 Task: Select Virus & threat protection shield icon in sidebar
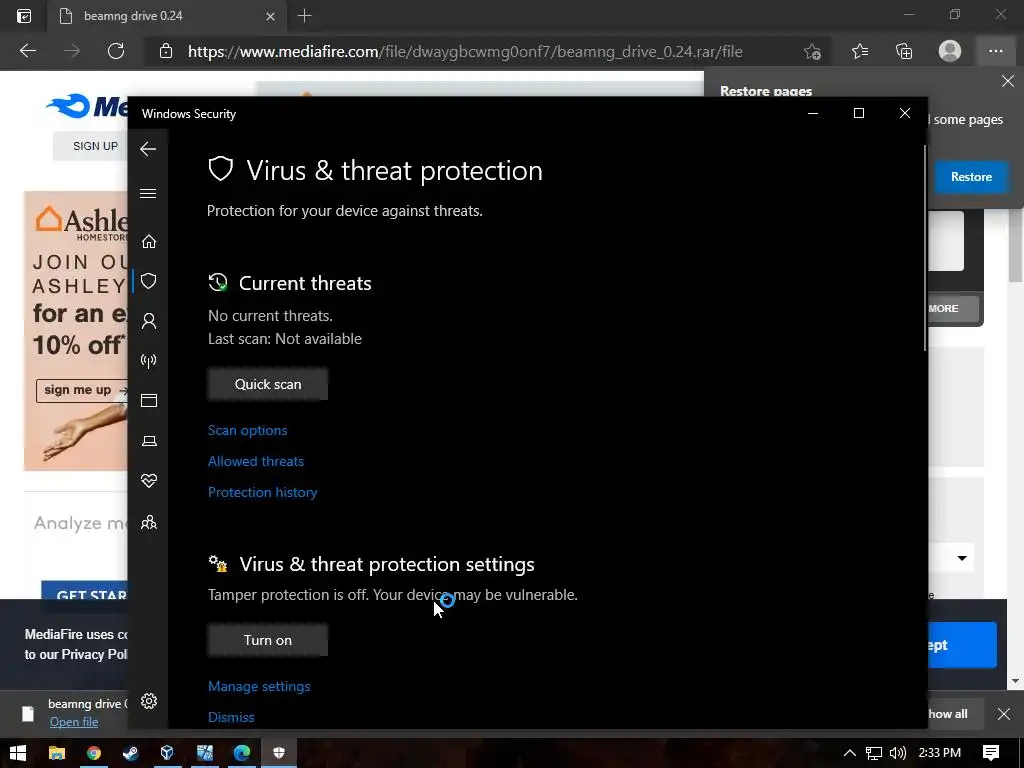point(149,281)
